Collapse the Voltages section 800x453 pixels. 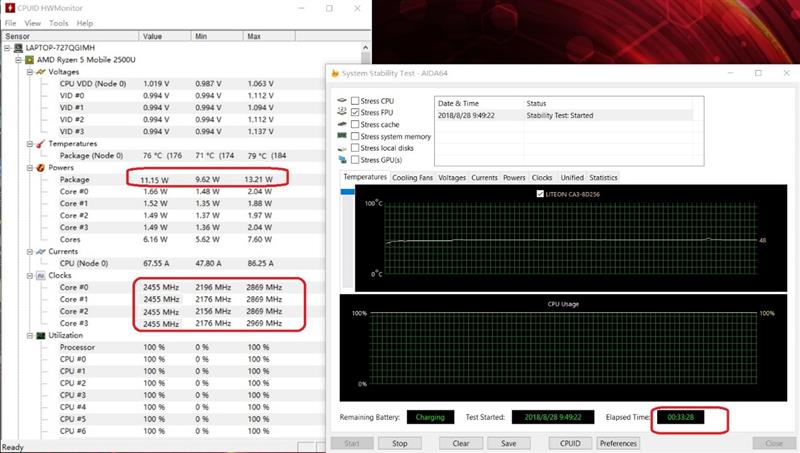[x=30, y=72]
